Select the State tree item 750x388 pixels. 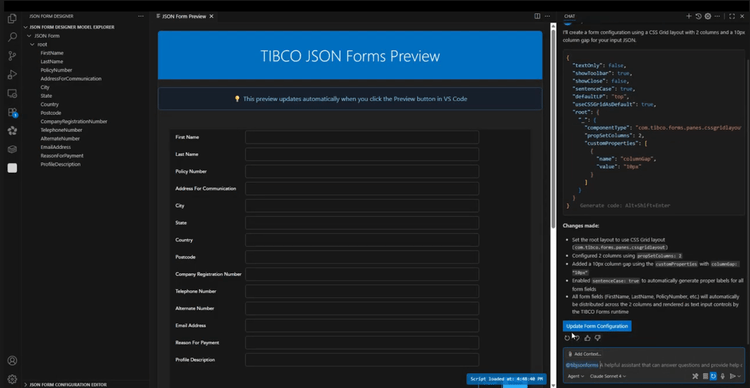click(x=46, y=96)
